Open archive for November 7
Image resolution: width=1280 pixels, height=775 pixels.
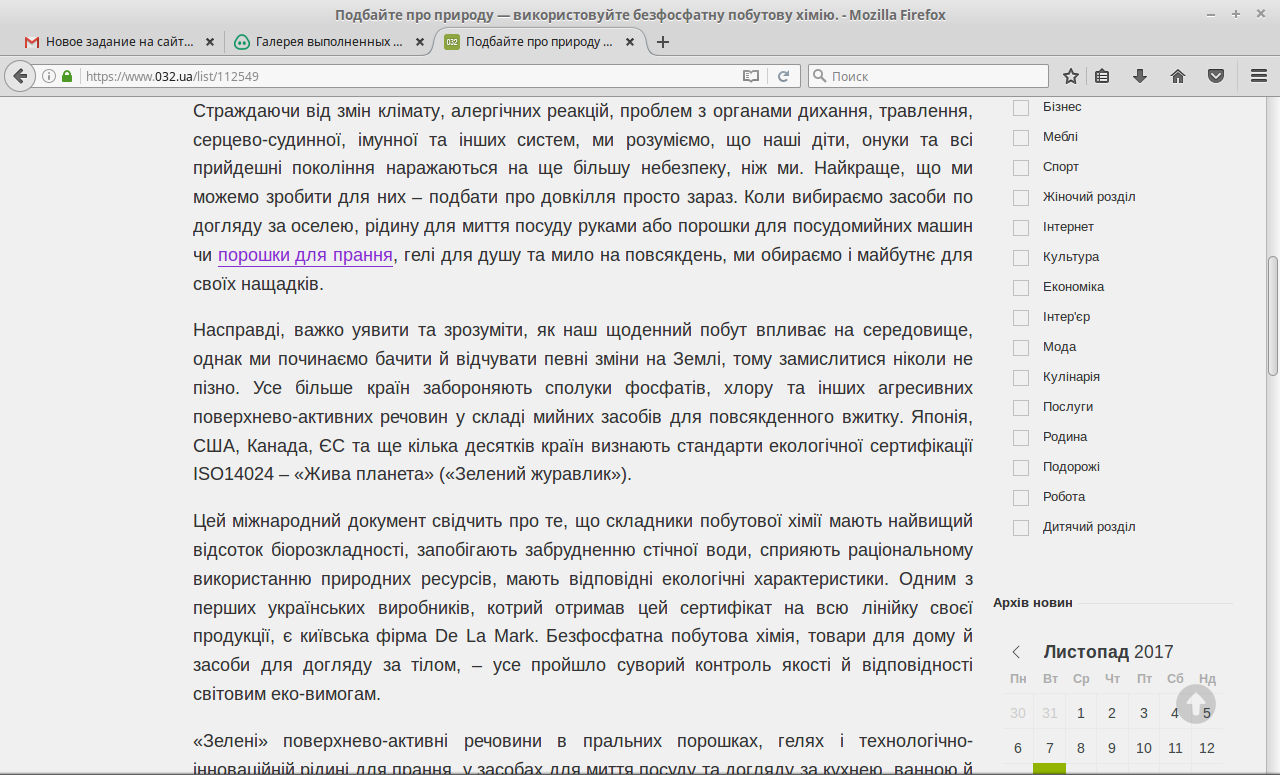click(1050, 748)
